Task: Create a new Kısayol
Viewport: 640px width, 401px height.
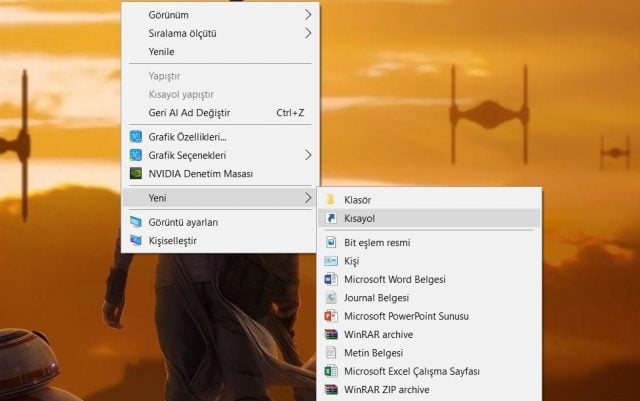Action: click(x=429, y=218)
